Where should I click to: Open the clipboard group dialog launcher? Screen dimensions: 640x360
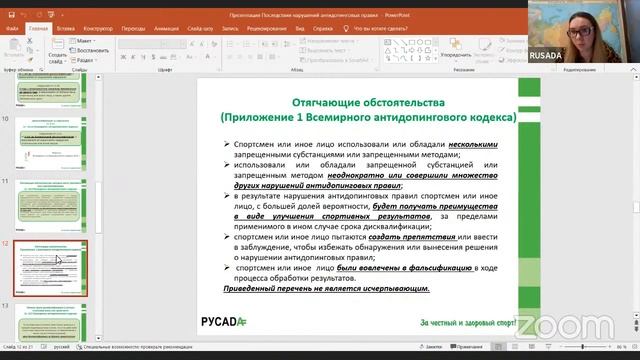pyautogui.click(x=41, y=70)
